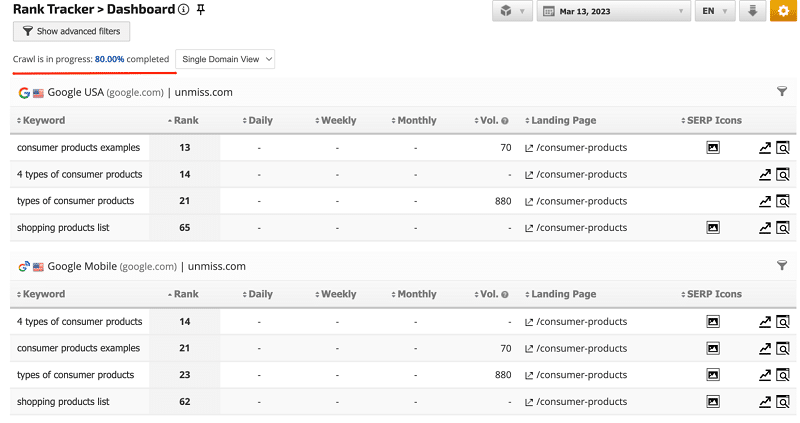
Task: Sort Google USA table by SERP Icons
Action: coord(711,120)
